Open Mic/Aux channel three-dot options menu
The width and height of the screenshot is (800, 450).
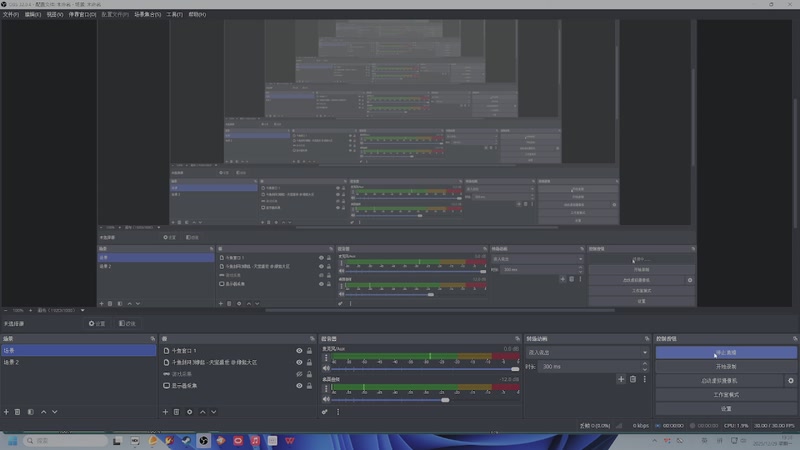[x=326, y=357]
